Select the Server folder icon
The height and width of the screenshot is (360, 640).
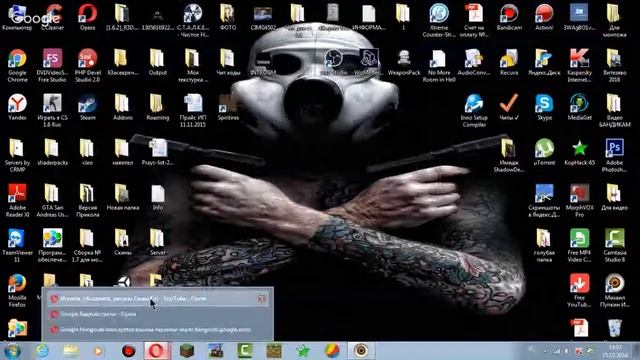tap(158, 242)
